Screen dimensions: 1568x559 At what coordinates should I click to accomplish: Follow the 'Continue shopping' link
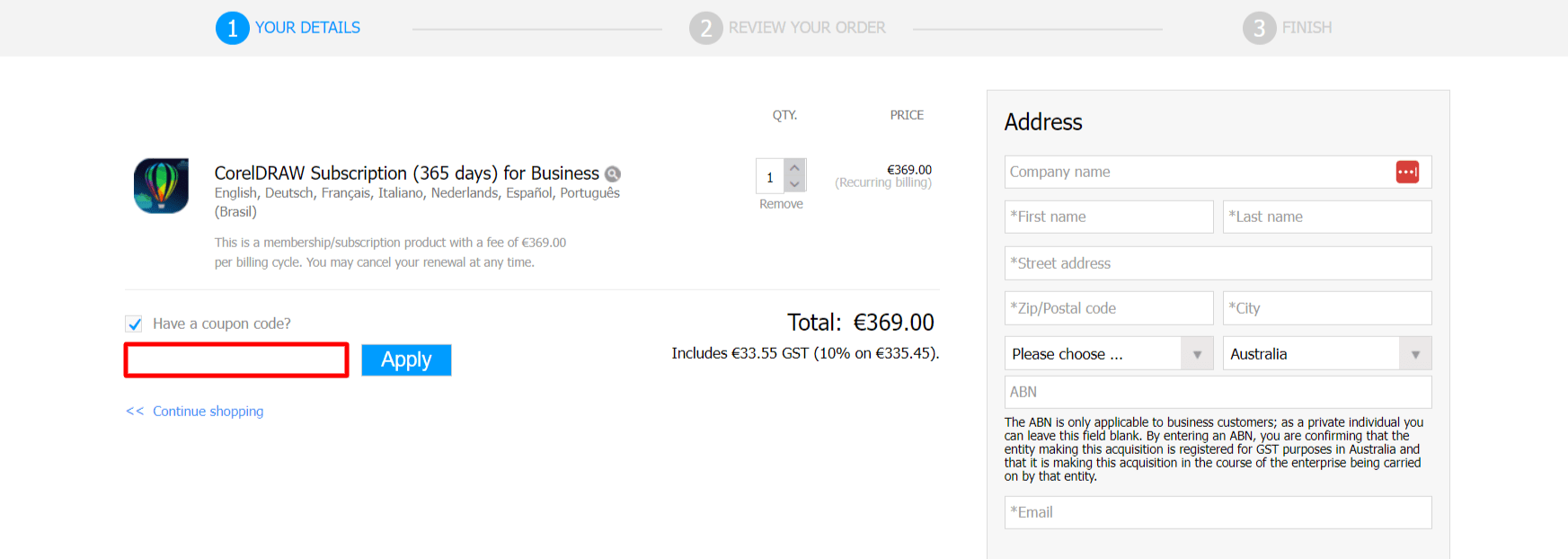pyautogui.click(x=208, y=411)
